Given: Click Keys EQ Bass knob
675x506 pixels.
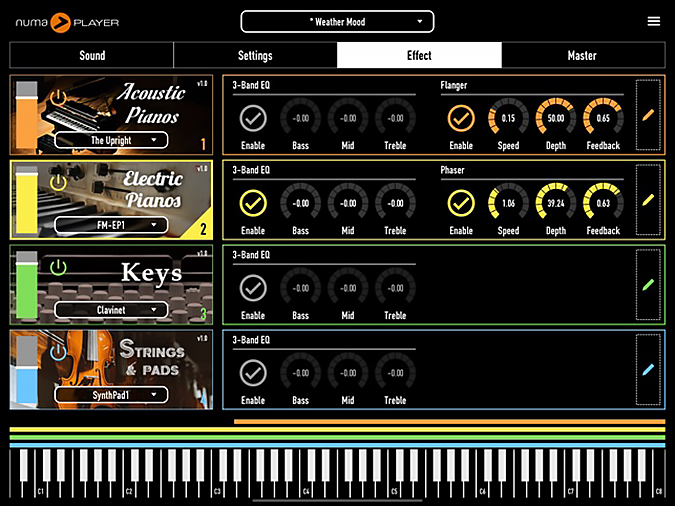Looking at the screenshot, I should 300,288.
